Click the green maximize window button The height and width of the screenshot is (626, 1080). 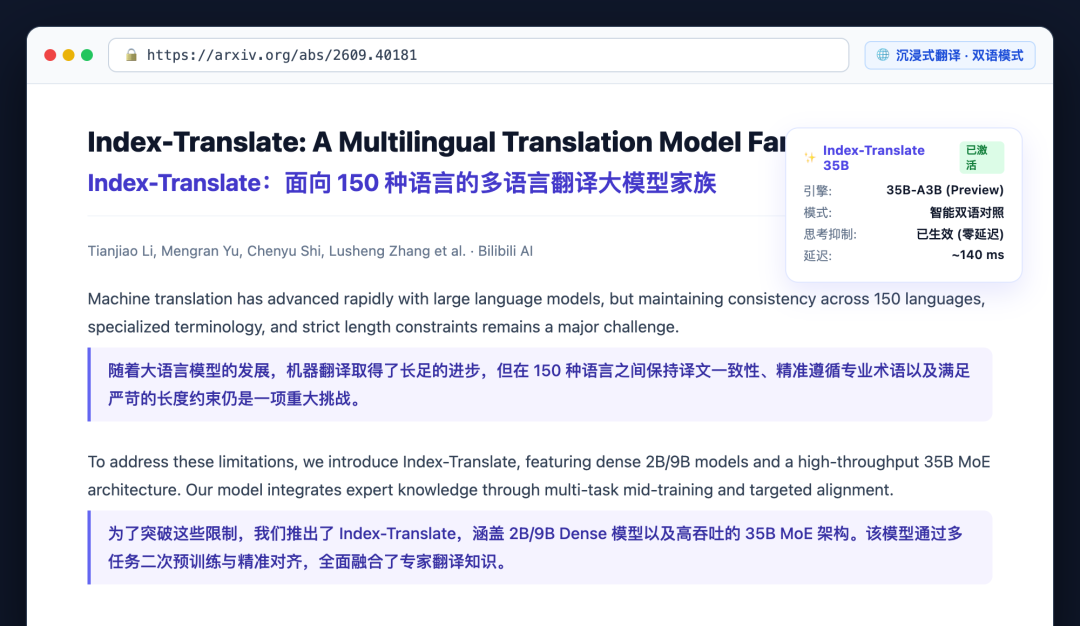tap(87, 55)
